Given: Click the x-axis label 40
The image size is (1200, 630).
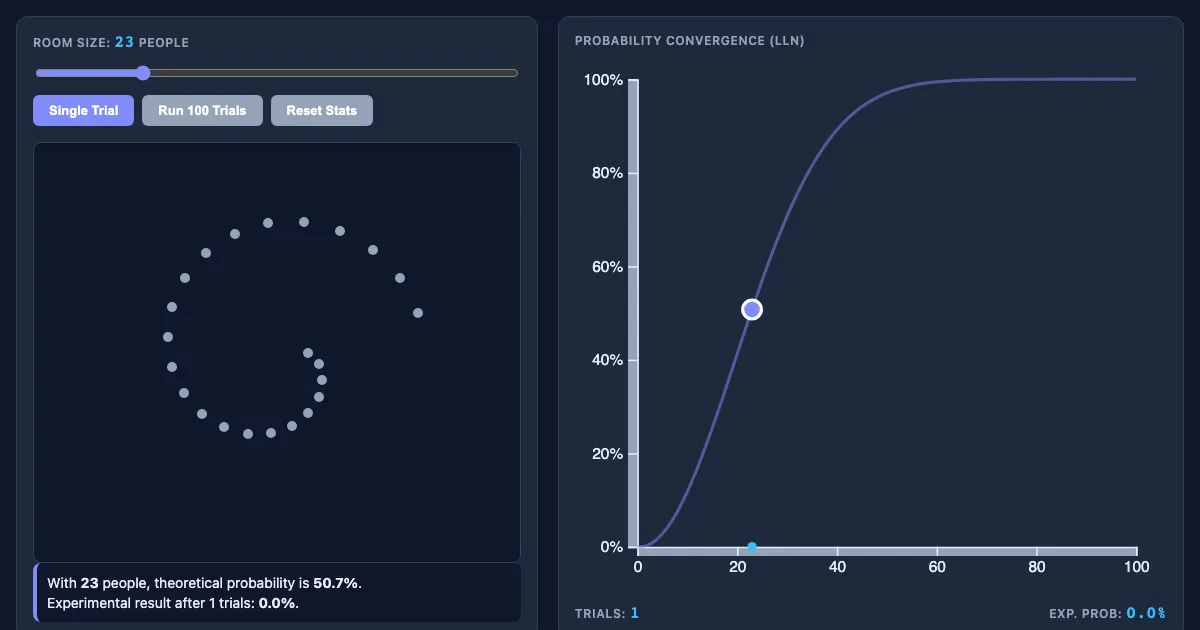Looking at the screenshot, I should [x=838, y=567].
